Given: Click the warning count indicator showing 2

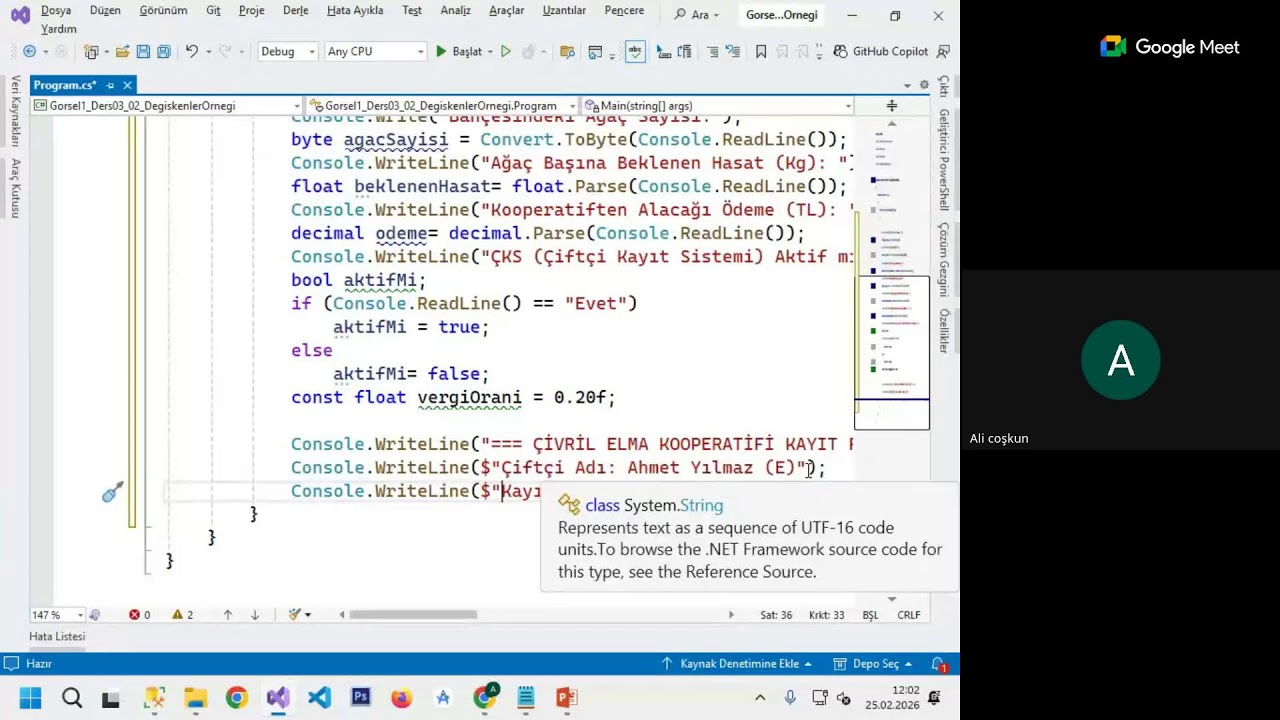Looking at the screenshot, I should (x=183, y=615).
